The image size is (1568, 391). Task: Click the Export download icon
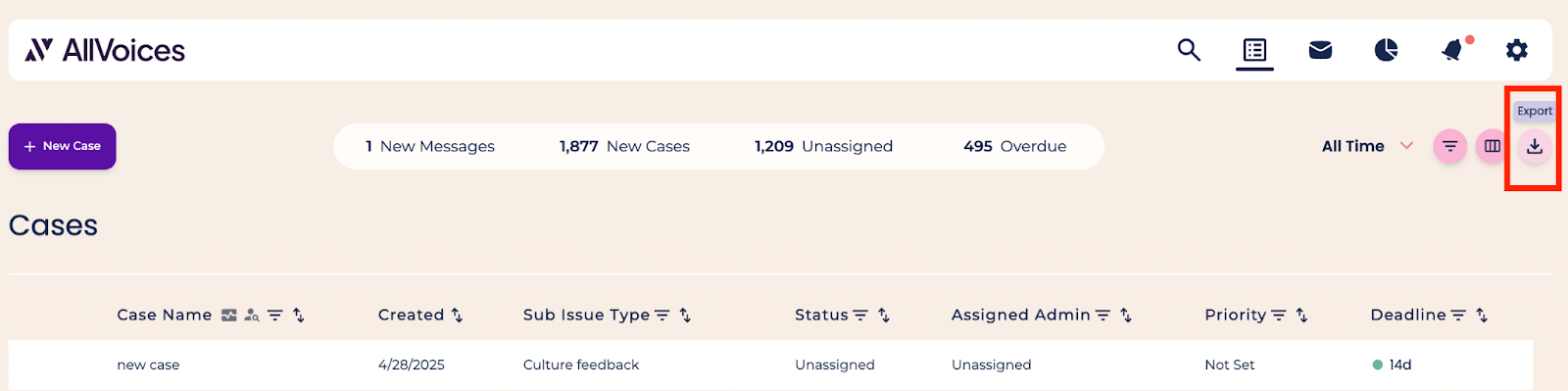1535,146
